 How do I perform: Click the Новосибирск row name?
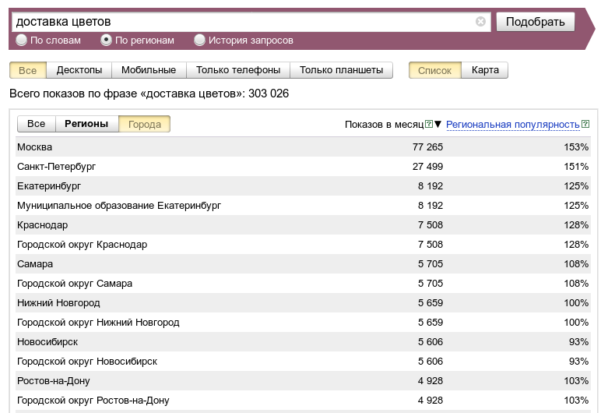pyautogui.click(x=47, y=342)
